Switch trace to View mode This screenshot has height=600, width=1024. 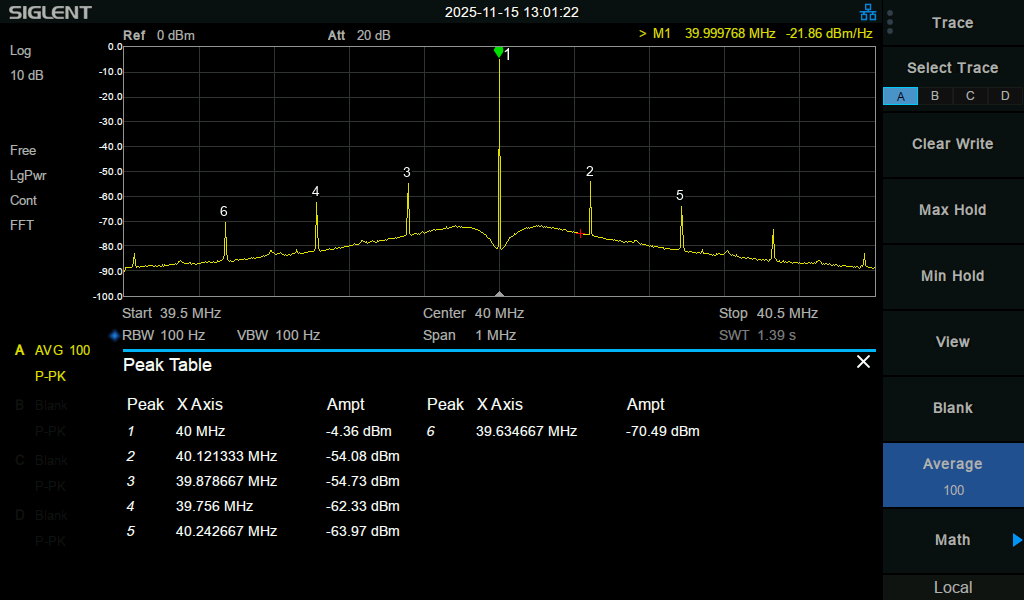(x=953, y=342)
